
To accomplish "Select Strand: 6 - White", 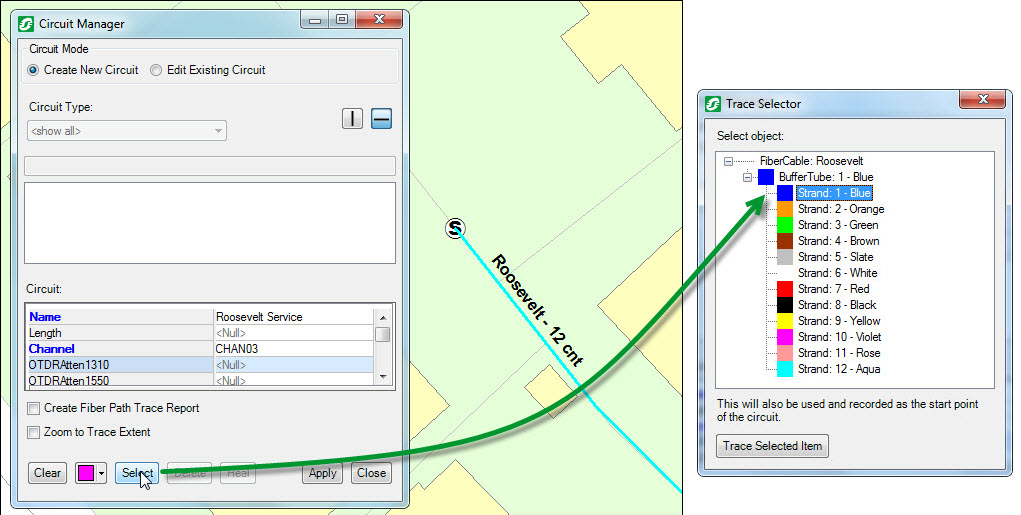I will click(837, 273).
